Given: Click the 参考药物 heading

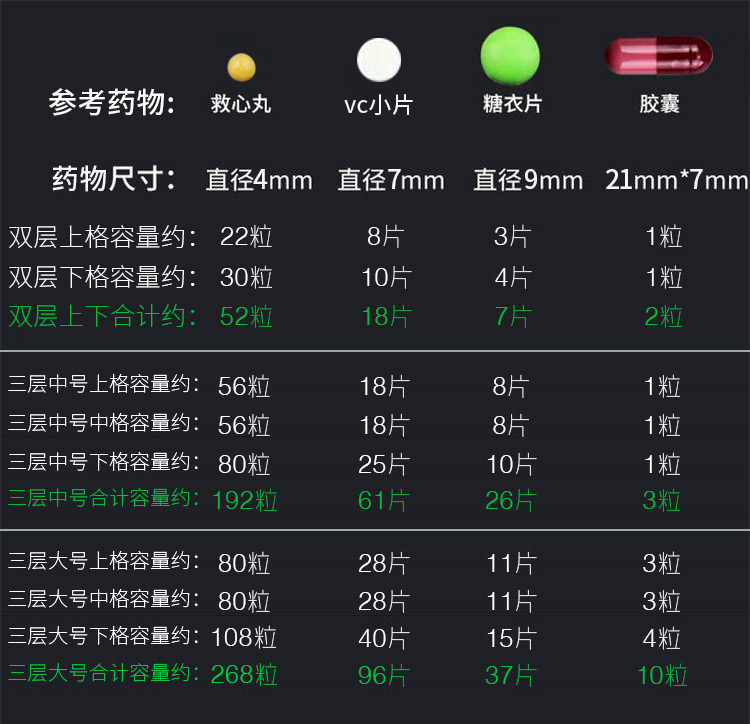Looking at the screenshot, I should (x=112, y=103).
